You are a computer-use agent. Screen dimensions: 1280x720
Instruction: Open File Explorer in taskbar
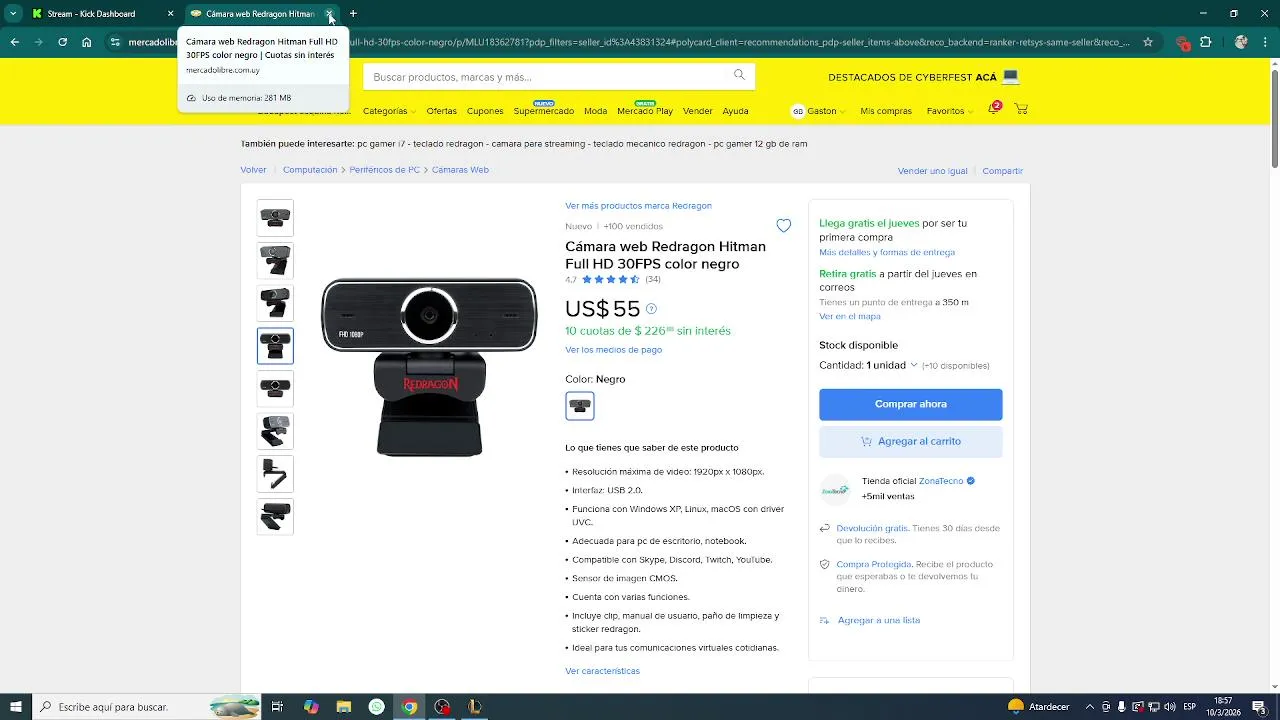[343, 707]
